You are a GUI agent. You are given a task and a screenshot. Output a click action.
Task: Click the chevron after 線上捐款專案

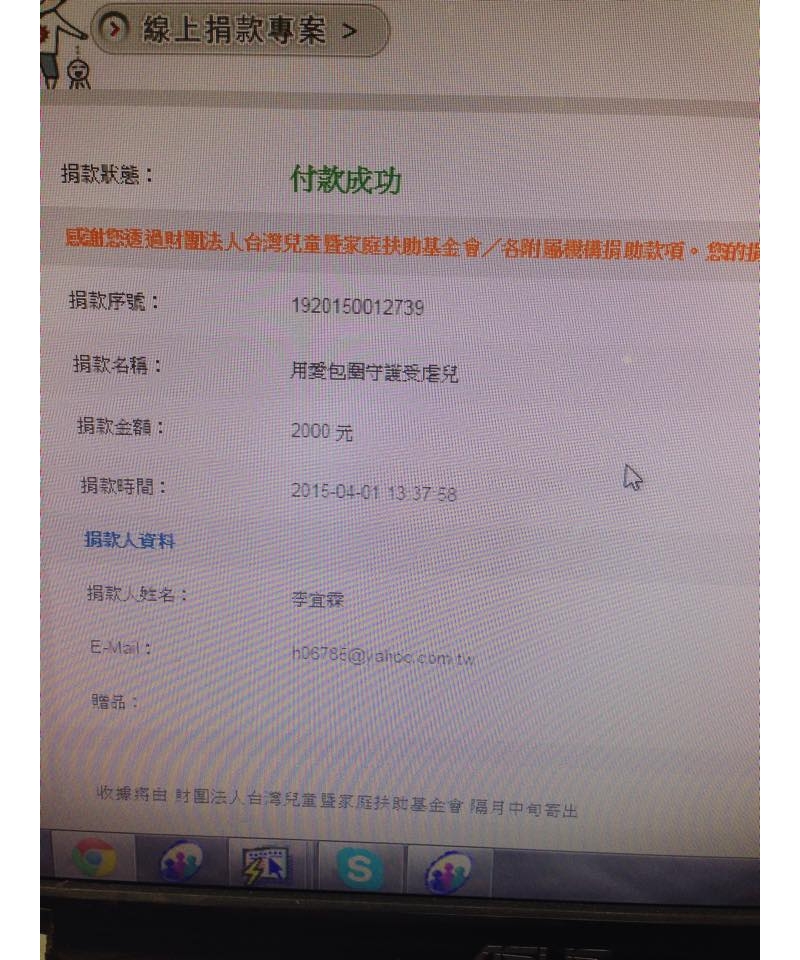coord(349,31)
